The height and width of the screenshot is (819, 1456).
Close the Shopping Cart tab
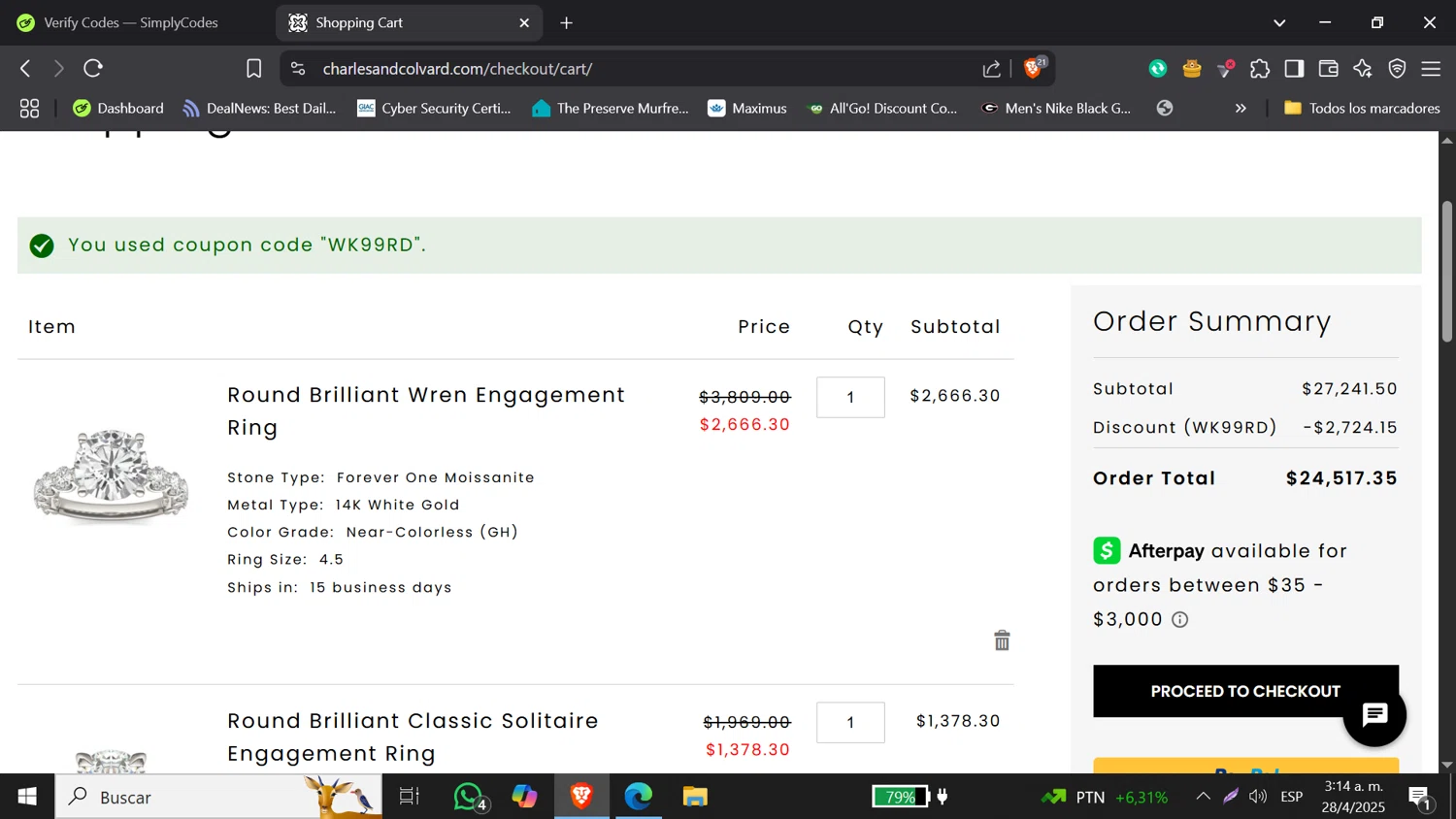(x=524, y=22)
